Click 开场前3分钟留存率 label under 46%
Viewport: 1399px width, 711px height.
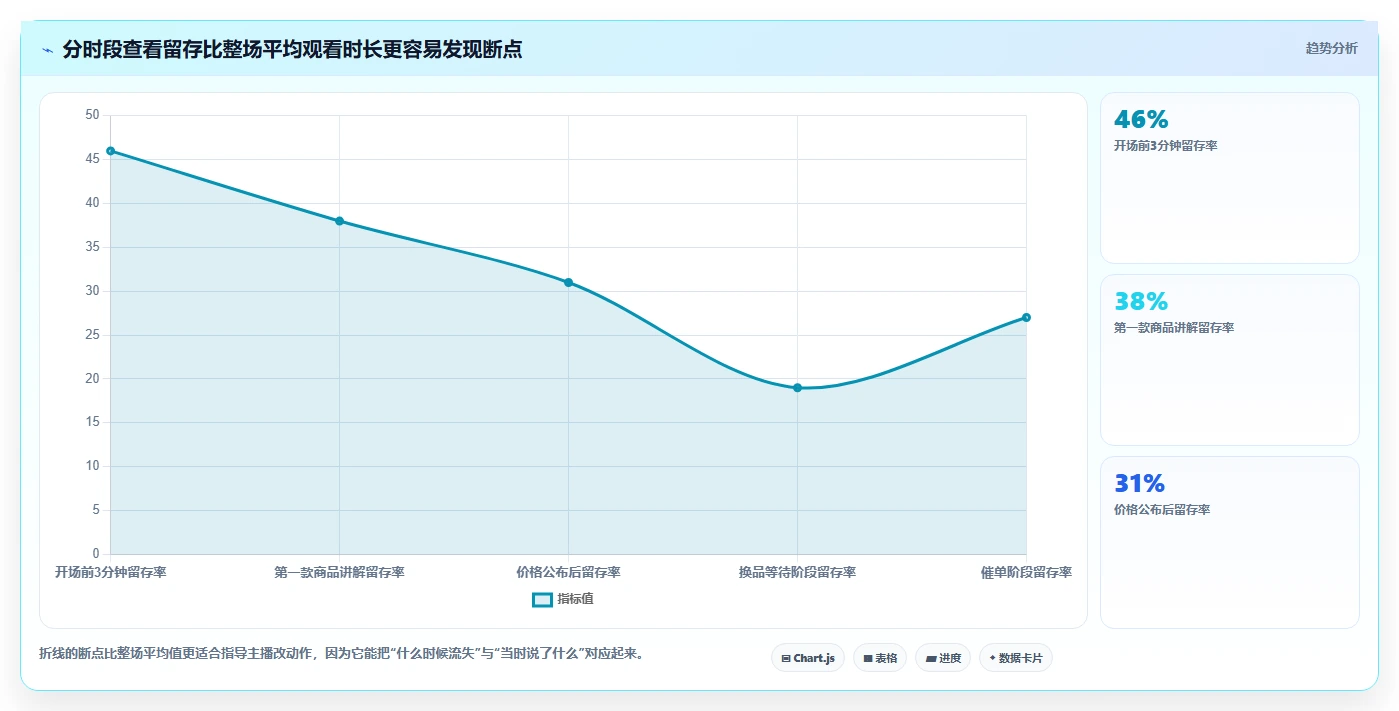(x=1165, y=146)
